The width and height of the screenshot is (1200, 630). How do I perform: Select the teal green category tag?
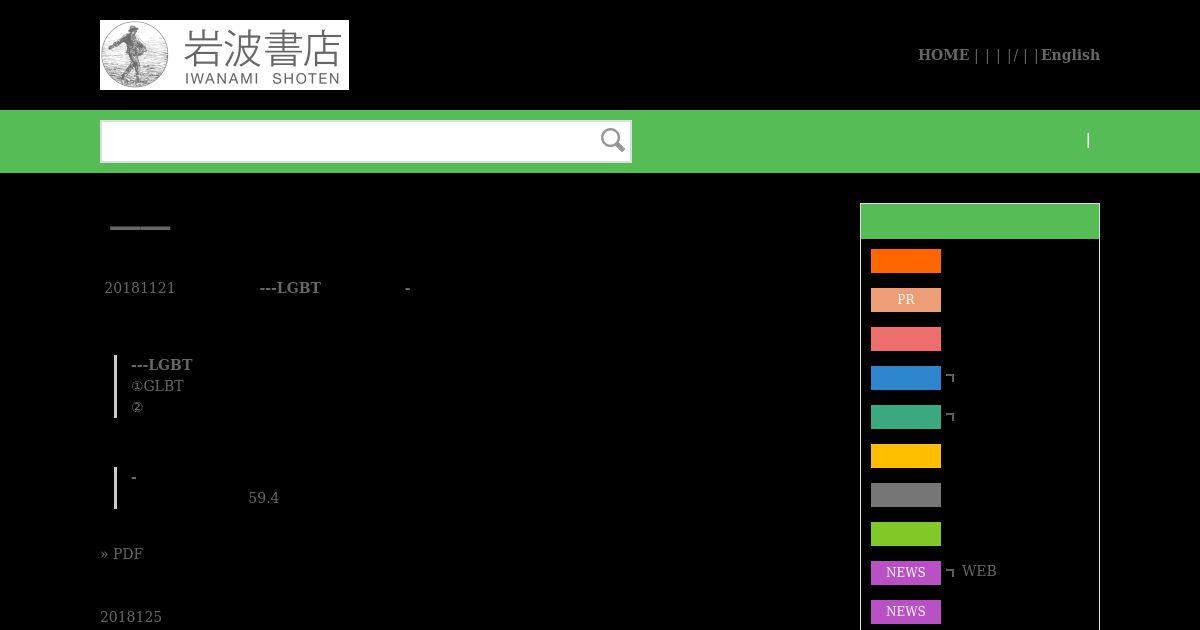(x=906, y=417)
